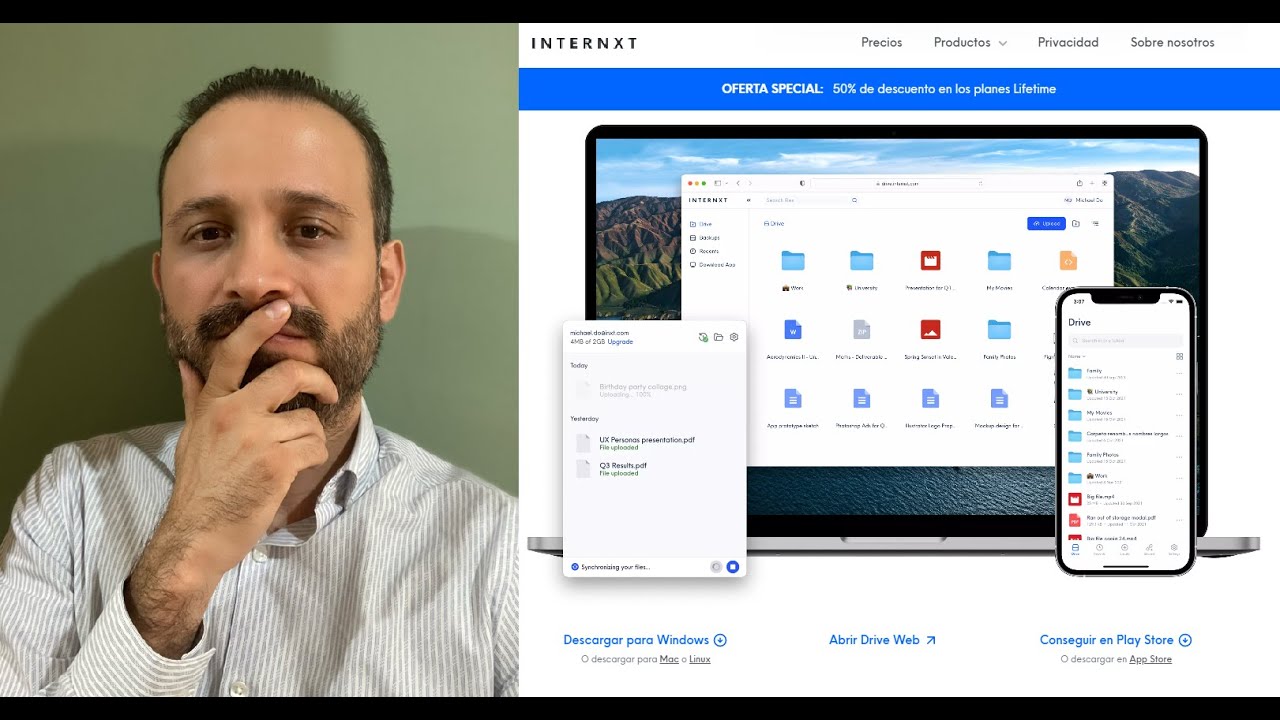Open My Movies folder on phone app
The height and width of the screenshot is (720, 1280).
click(x=1125, y=414)
